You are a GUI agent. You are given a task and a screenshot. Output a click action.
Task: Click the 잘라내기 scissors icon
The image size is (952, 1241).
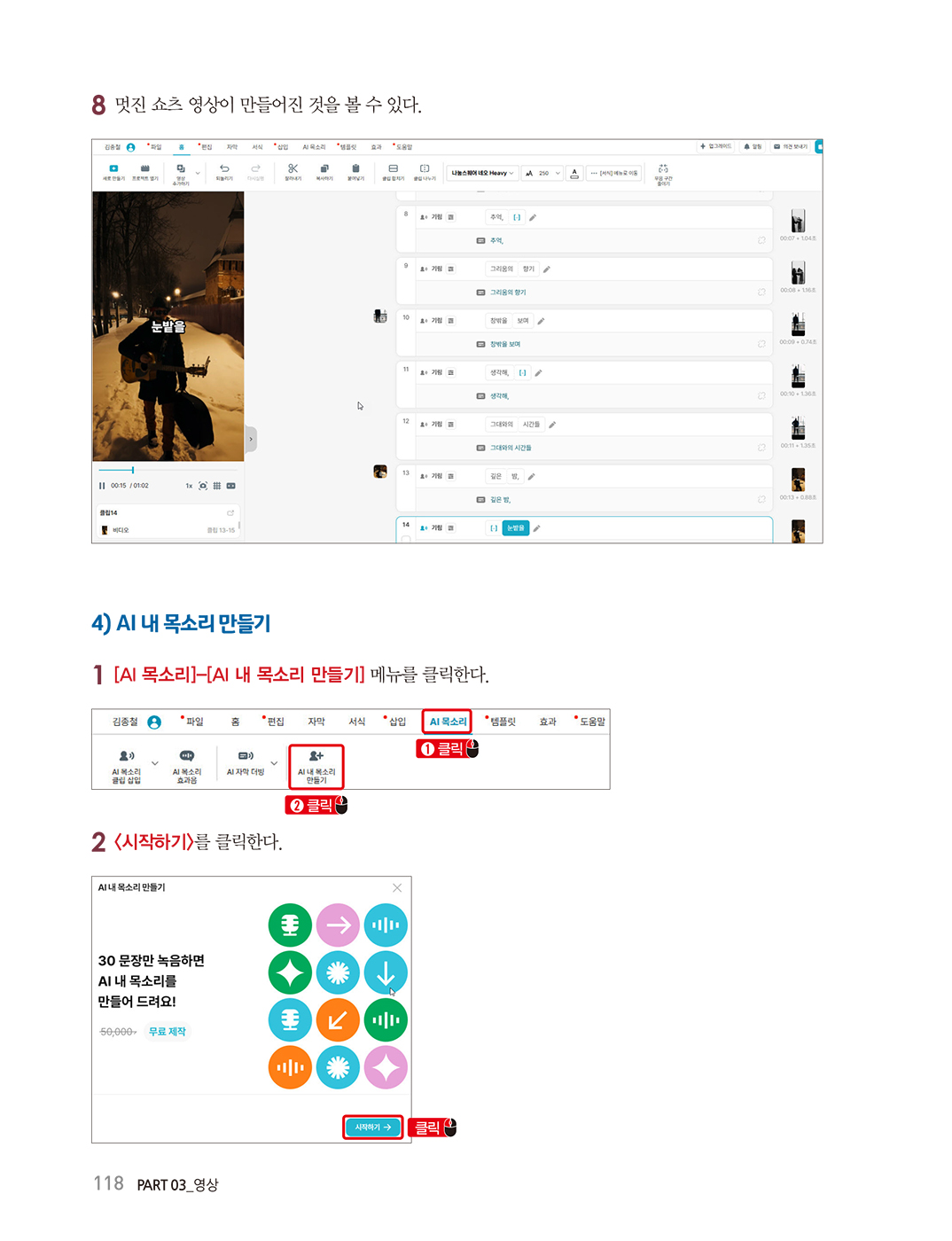tap(293, 168)
